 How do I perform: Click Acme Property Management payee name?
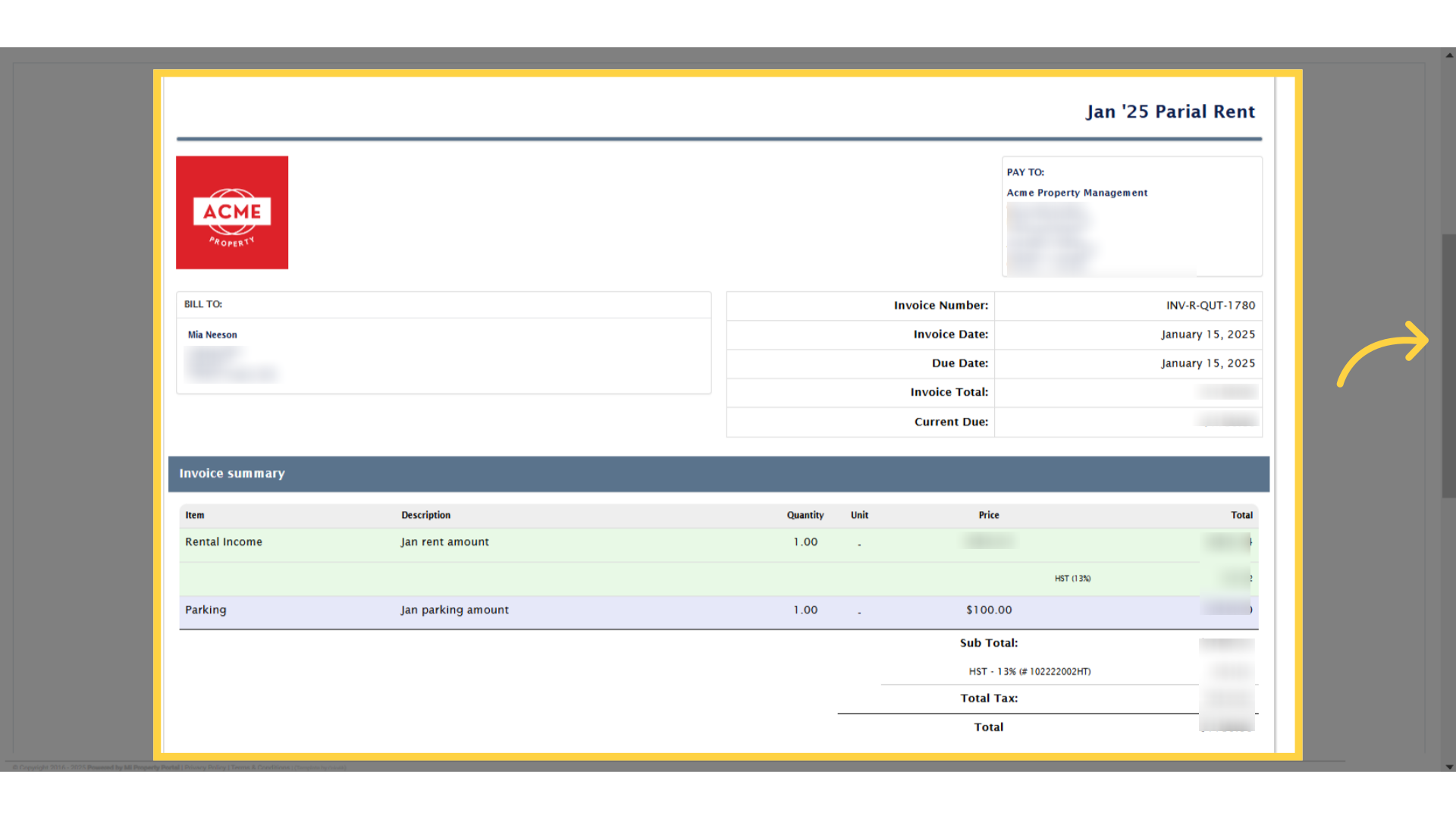1077,193
